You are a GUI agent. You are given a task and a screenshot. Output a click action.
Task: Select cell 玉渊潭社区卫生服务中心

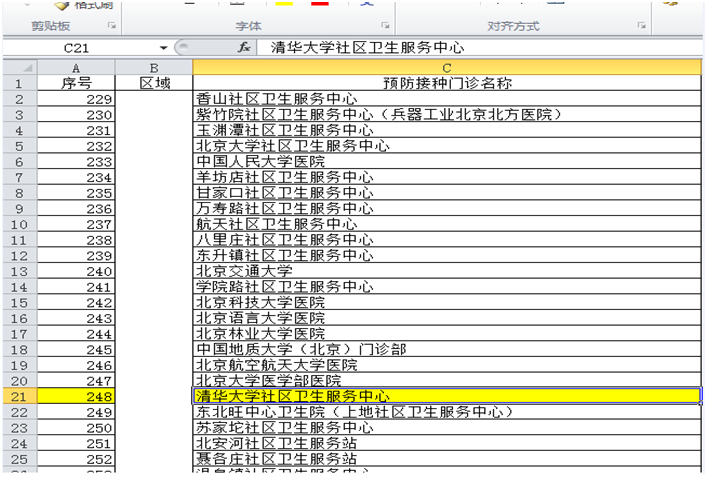(447, 130)
